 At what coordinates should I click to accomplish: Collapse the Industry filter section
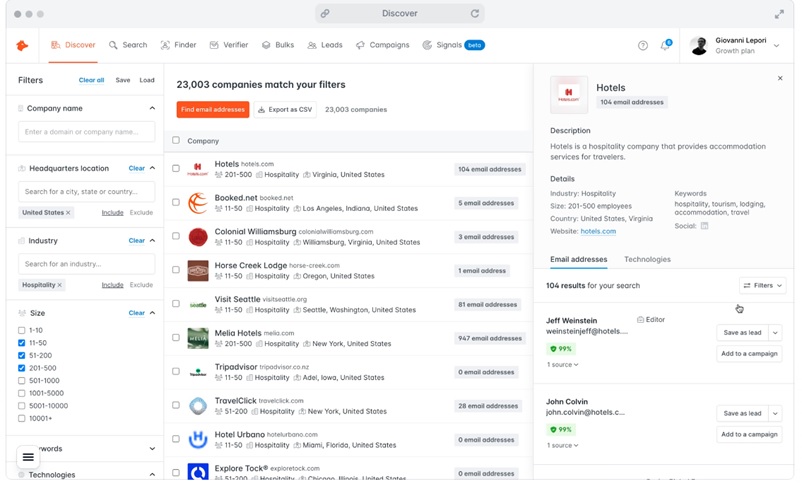tap(152, 240)
